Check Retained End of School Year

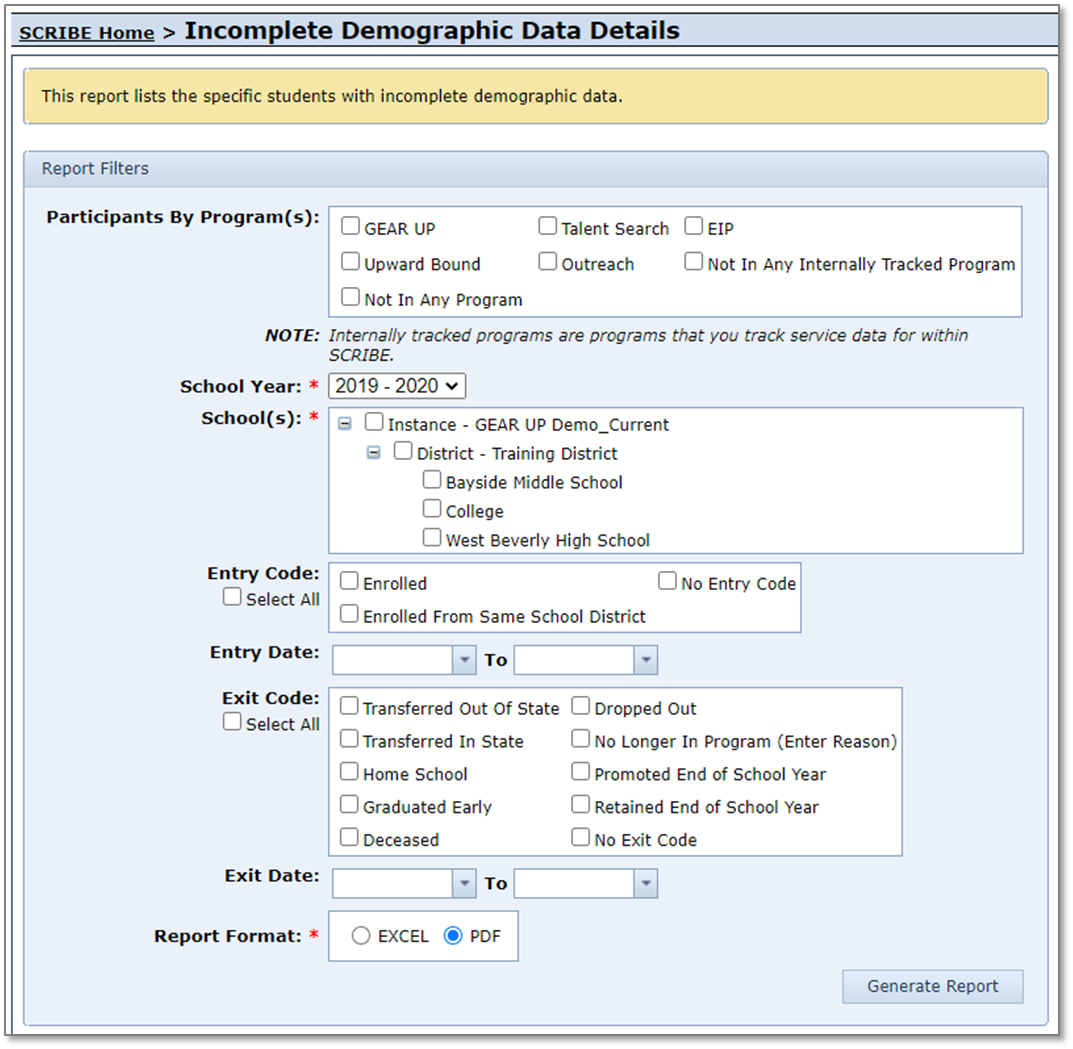[580, 804]
